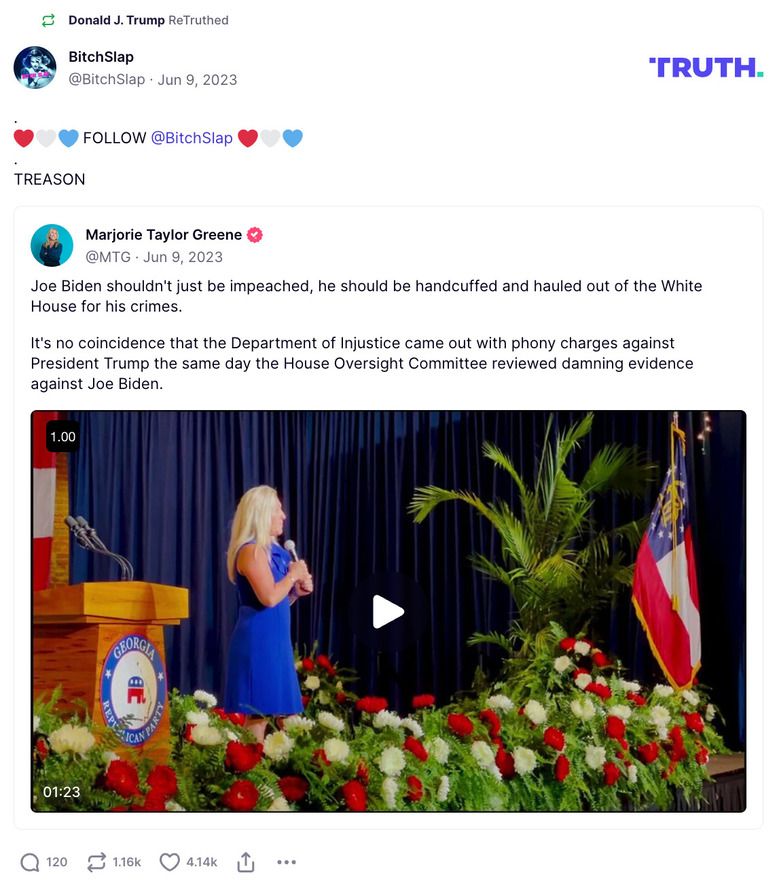Click the Jun 9, 2023 post timestamp
The image size is (777, 886).
(x=197, y=80)
